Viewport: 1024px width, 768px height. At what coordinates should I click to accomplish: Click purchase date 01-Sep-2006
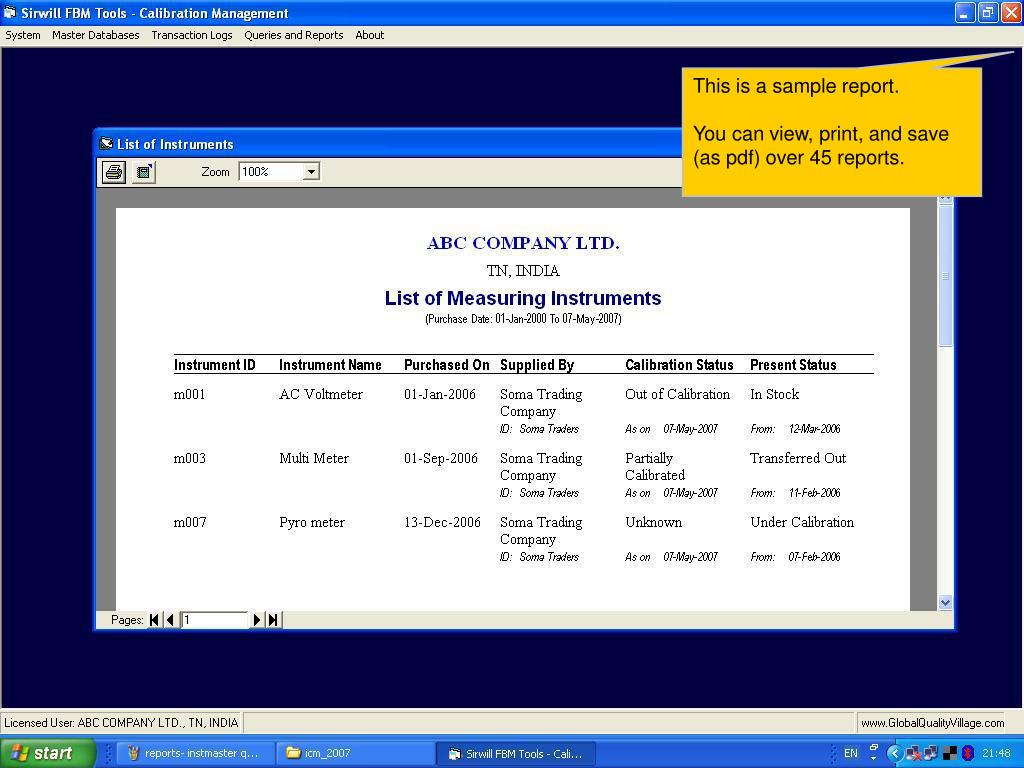point(441,458)
